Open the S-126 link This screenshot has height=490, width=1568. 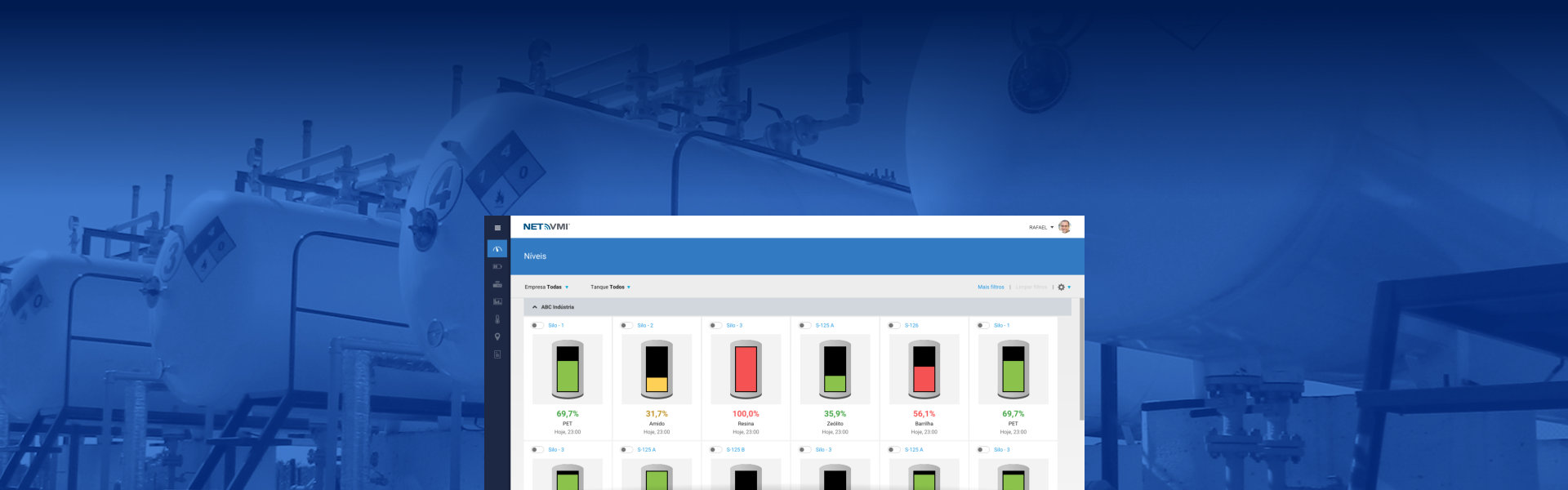tap(911, 326)
